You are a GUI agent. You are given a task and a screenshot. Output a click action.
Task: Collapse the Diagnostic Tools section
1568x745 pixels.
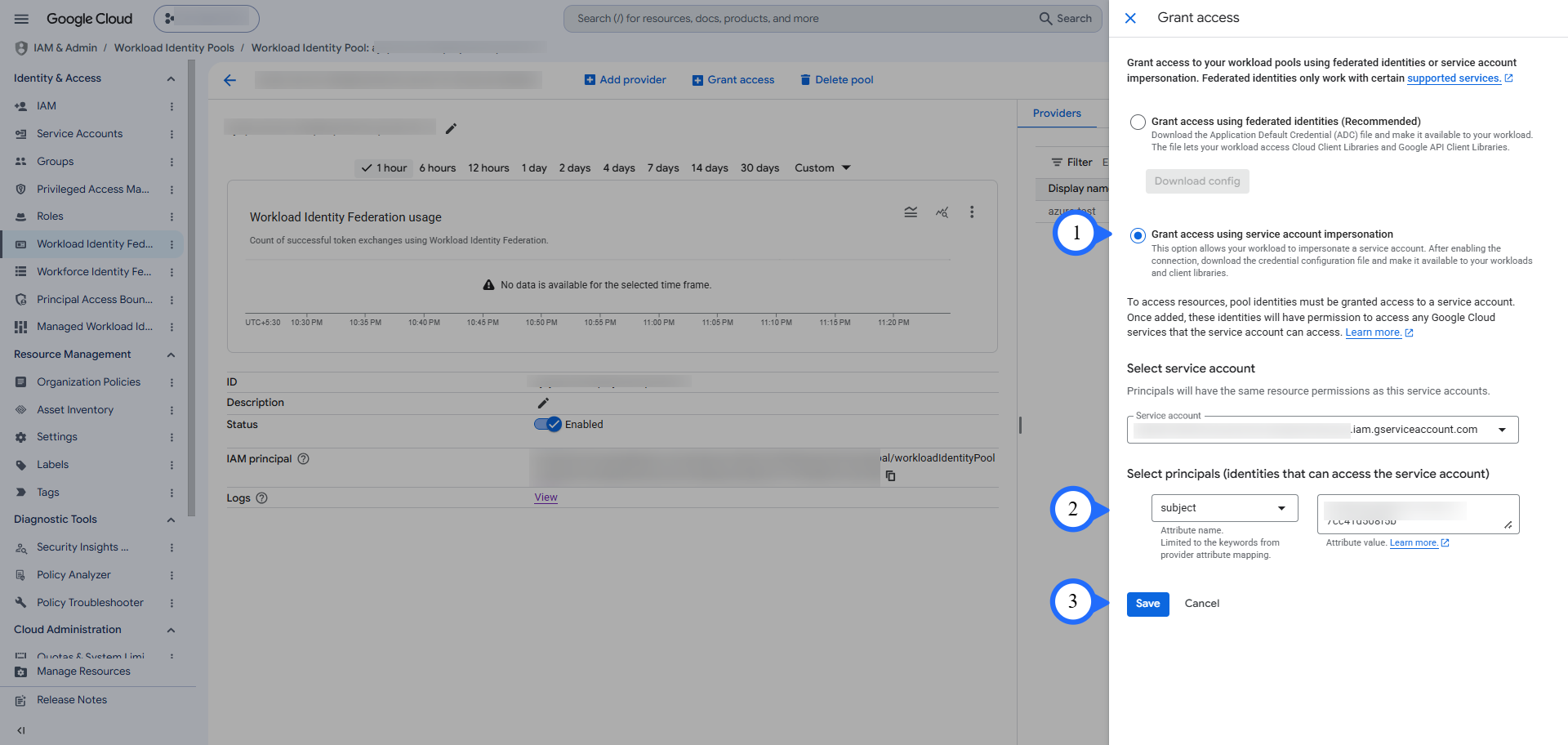click(x=171, y=520)
